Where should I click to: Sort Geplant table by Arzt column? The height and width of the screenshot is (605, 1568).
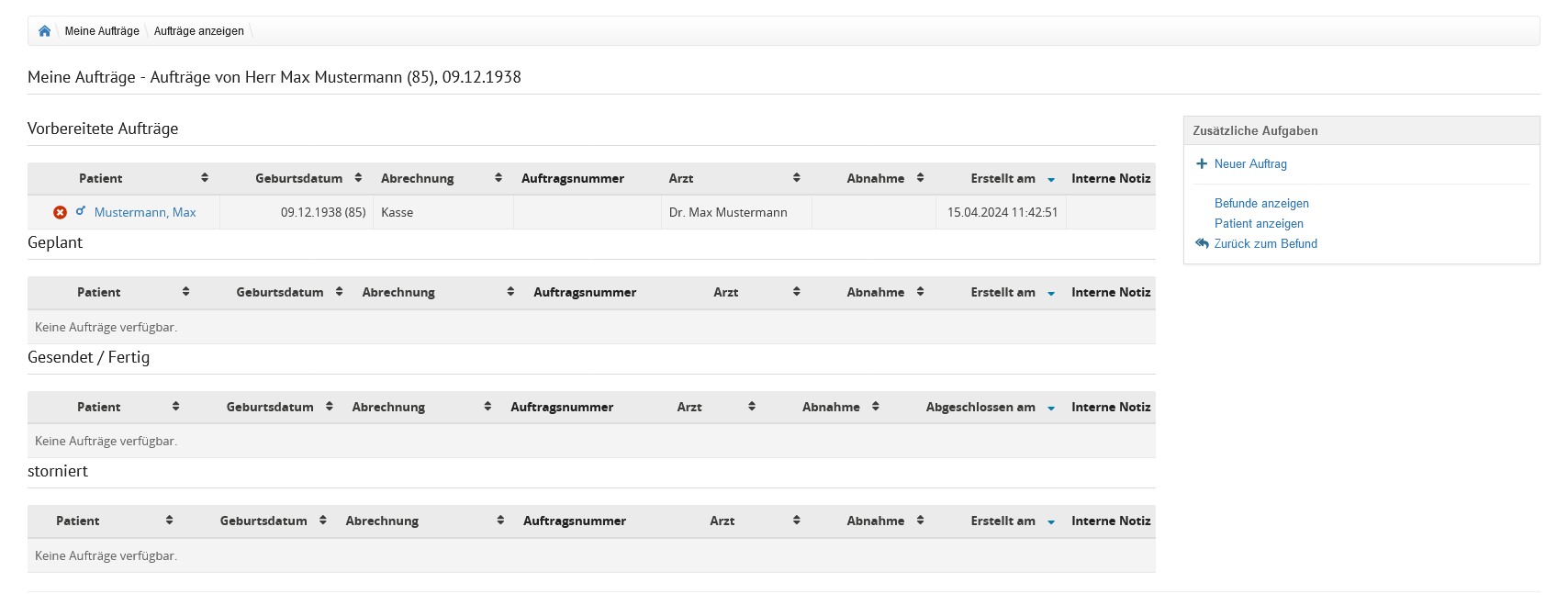click(796, 292)
